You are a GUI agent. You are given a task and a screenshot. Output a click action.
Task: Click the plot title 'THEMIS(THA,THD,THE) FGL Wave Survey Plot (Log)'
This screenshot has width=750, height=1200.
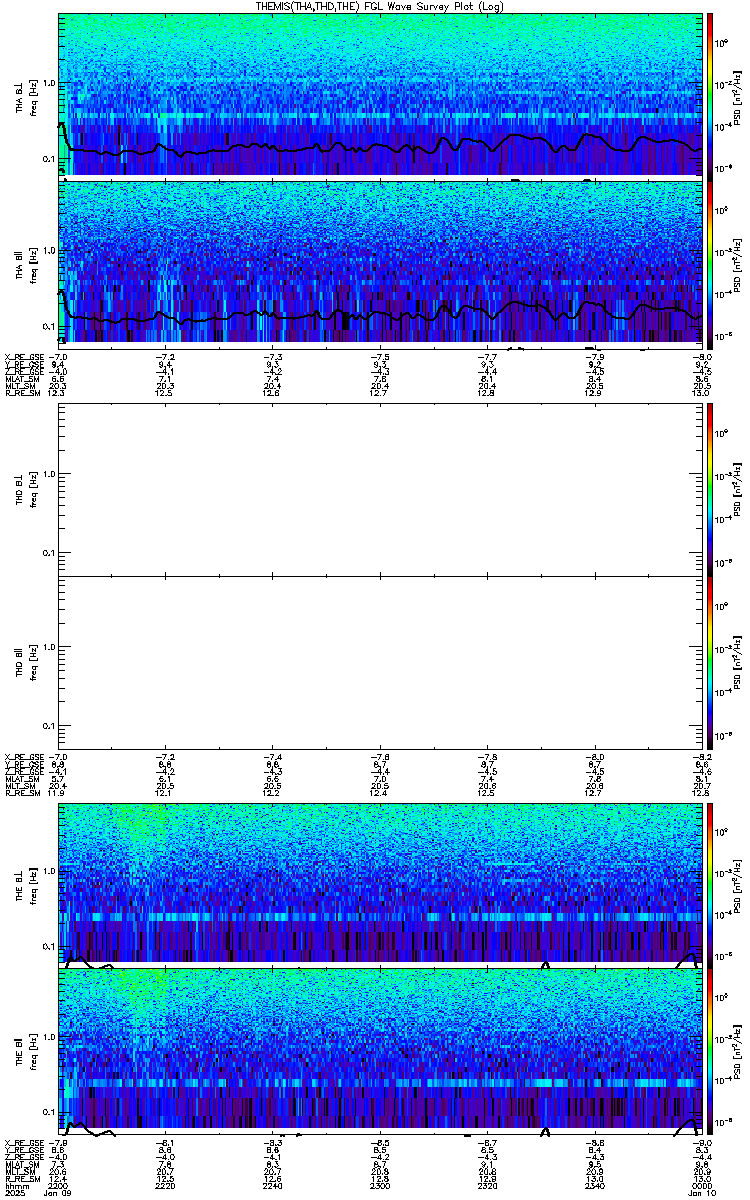pos(382,6)
